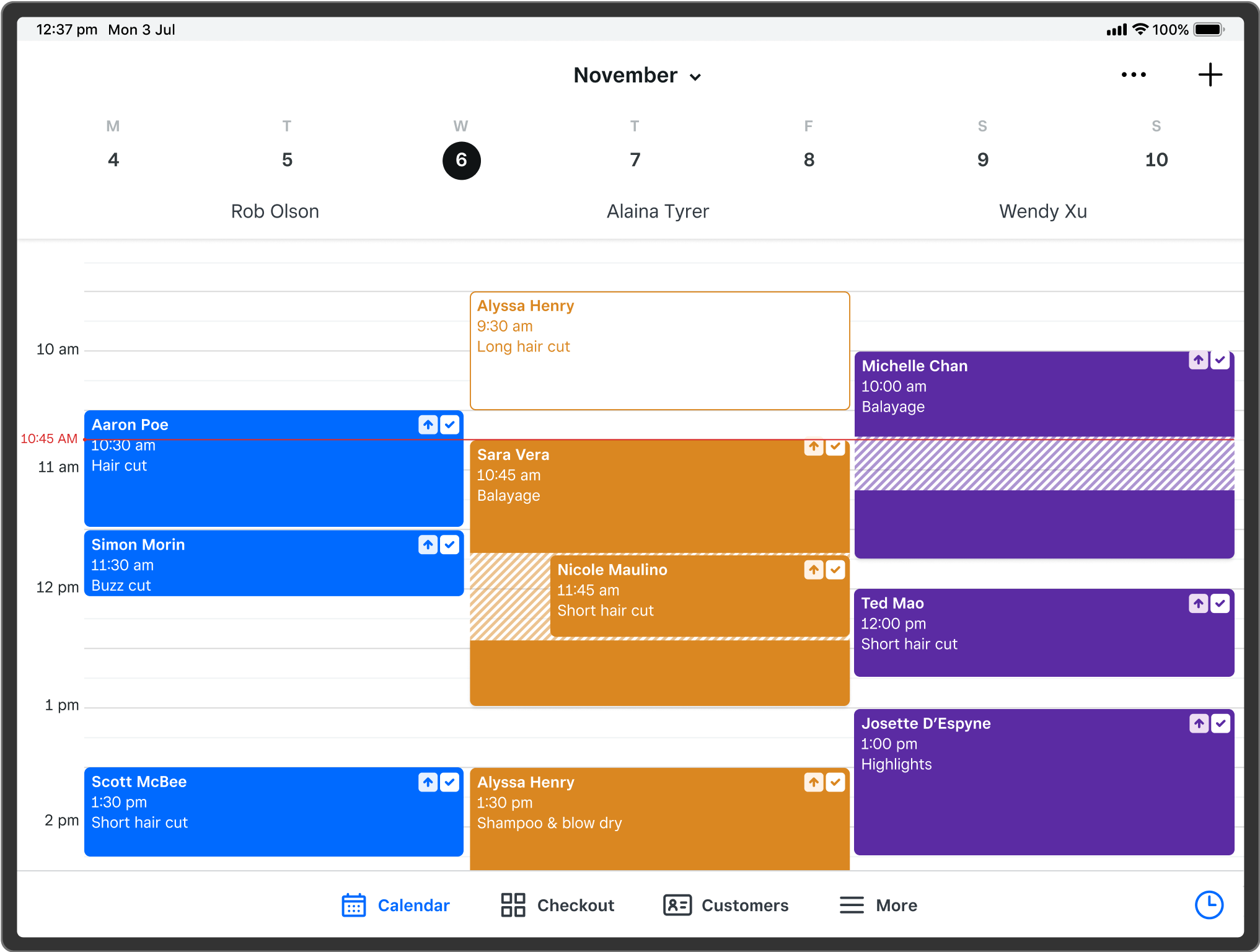Tap the arrow-up expander on Scott McBee's card
Screen dimensions: 1260x952
(427, 782)
